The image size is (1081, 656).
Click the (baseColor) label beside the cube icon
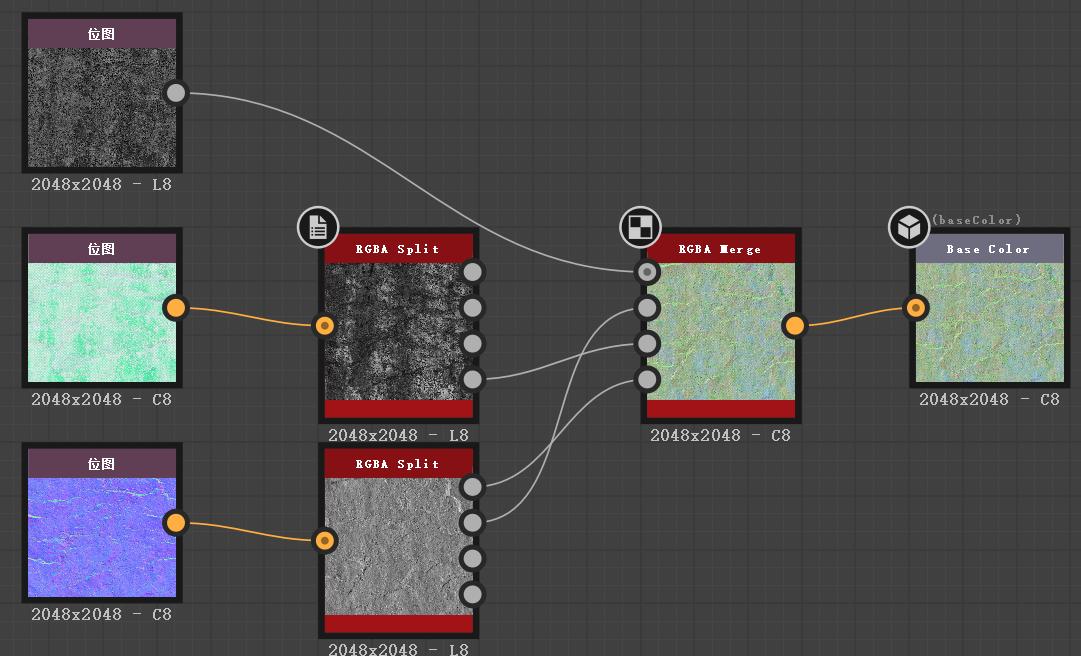975,218
